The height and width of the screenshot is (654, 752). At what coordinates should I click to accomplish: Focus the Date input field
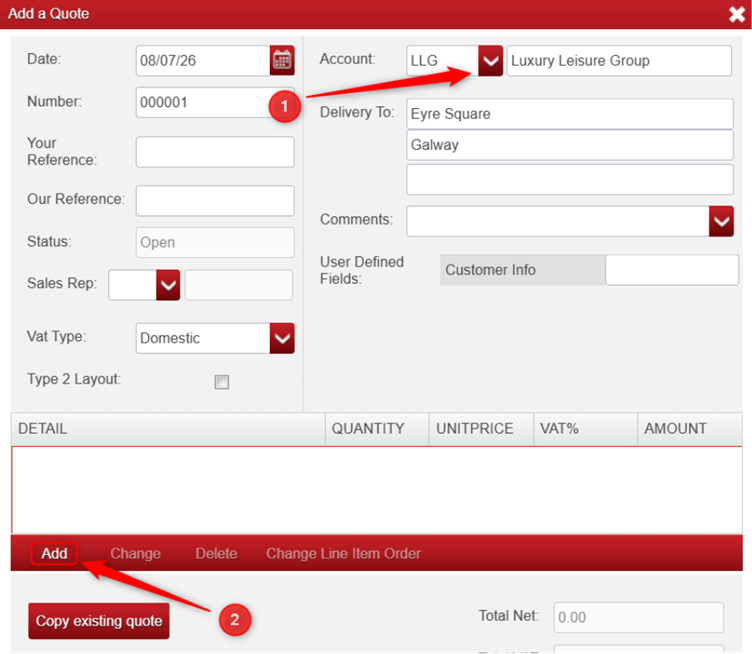pyautogui.click(x=203, y=60)
